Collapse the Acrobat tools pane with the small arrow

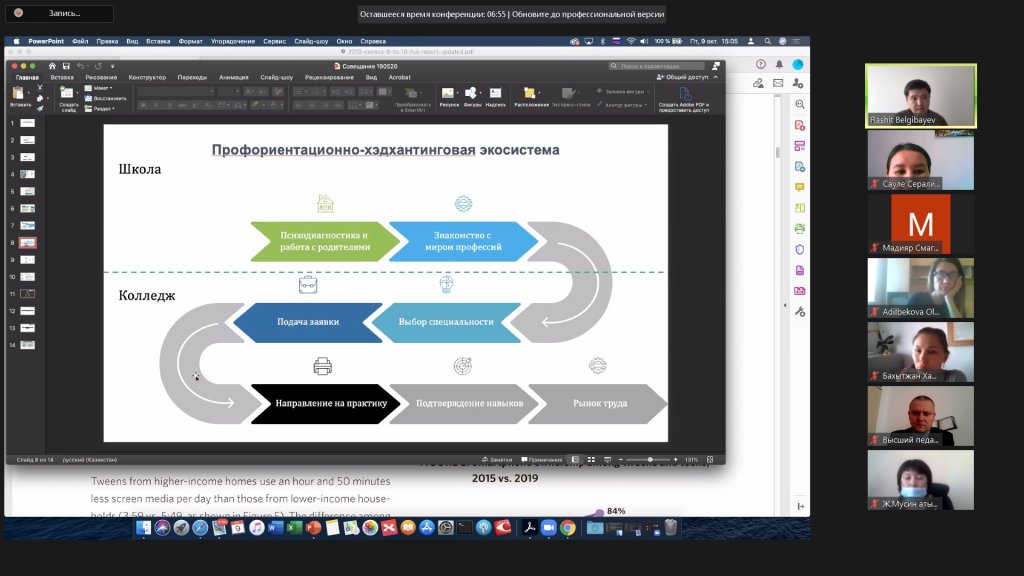[785, 305]
